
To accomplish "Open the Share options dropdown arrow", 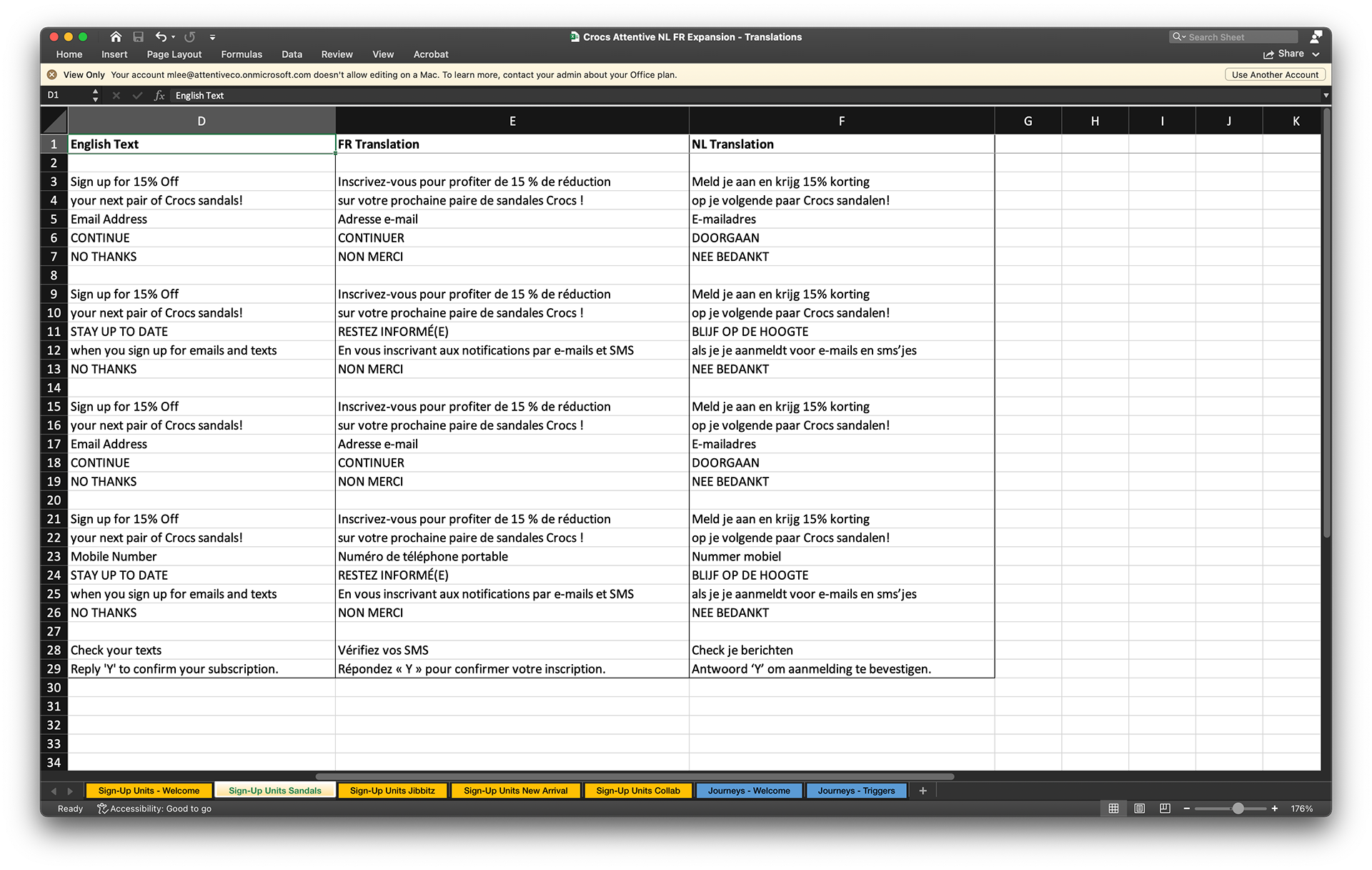I will [1316, 54].
